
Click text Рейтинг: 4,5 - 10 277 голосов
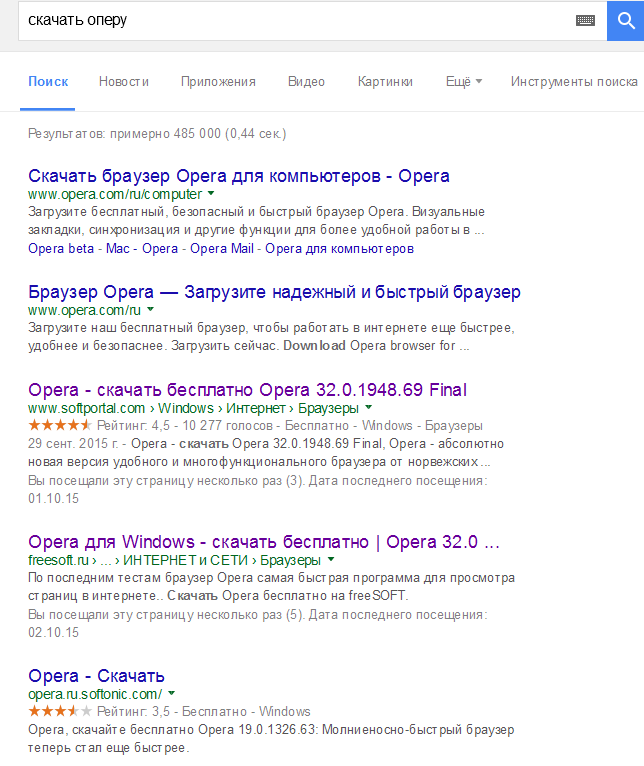[x=185, y=426]
